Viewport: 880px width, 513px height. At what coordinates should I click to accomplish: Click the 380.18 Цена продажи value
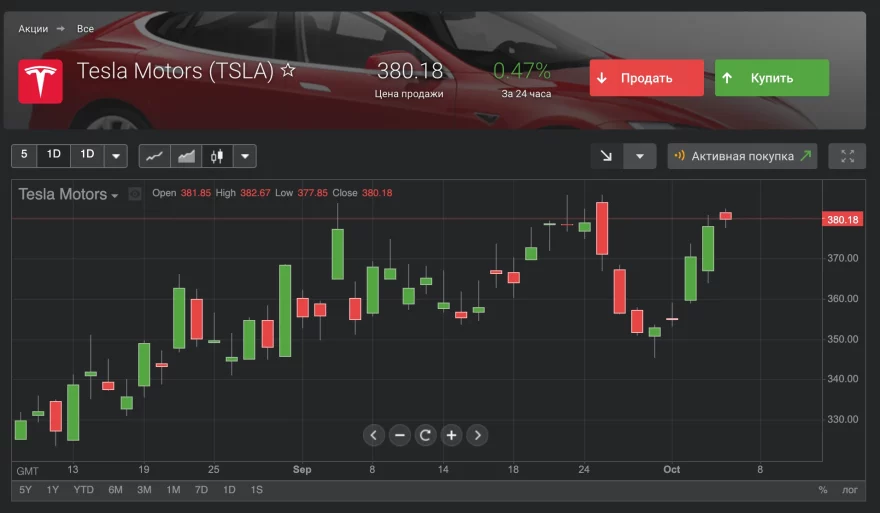coord(410,71)
